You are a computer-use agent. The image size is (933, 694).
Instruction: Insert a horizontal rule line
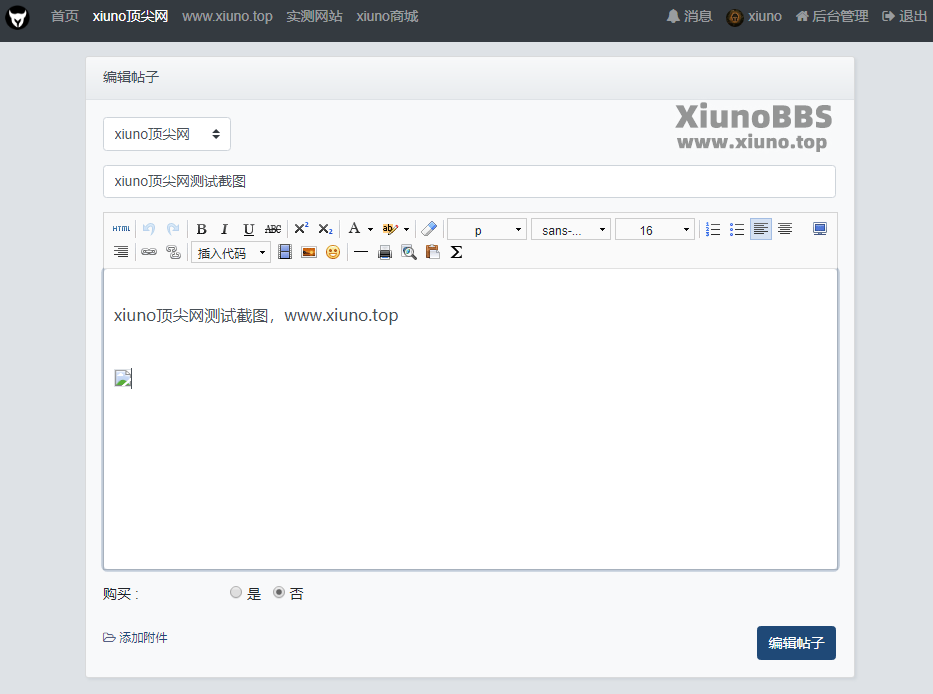tap(361, 252)
